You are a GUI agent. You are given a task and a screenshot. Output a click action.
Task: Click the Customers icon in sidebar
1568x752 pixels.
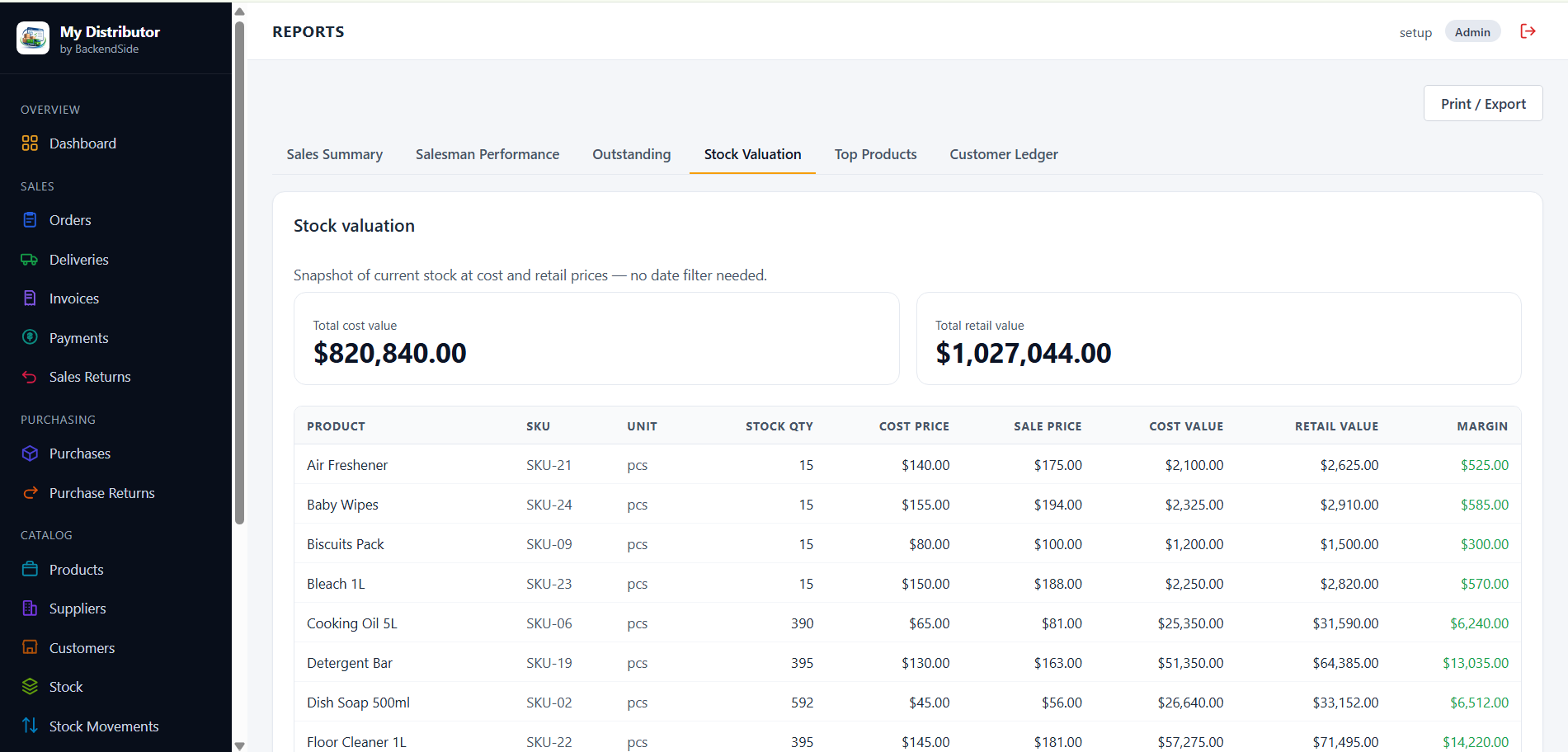[30, 647]
